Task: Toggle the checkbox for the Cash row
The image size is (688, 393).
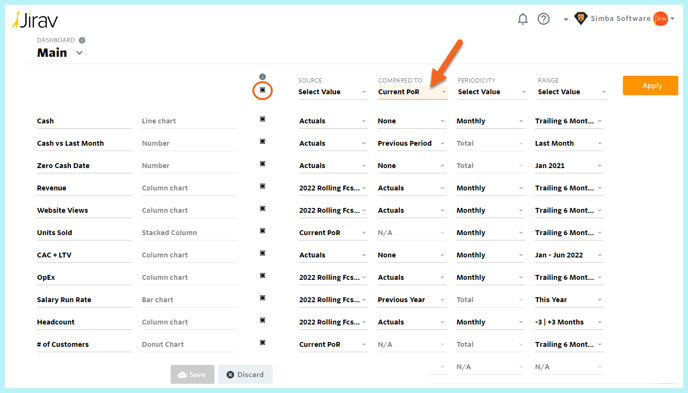Action: pos(262,119)
